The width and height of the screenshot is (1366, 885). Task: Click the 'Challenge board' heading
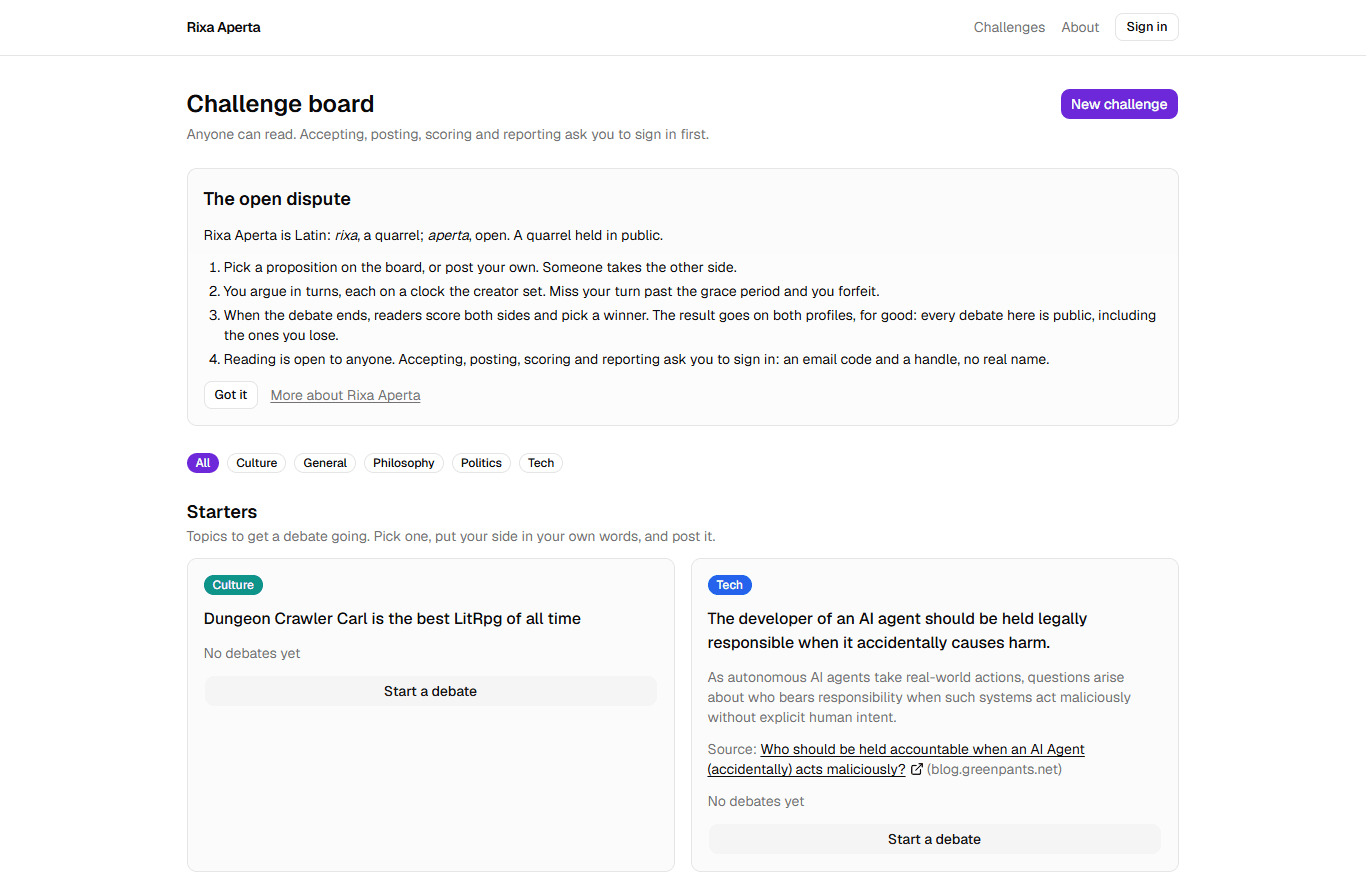281,104
